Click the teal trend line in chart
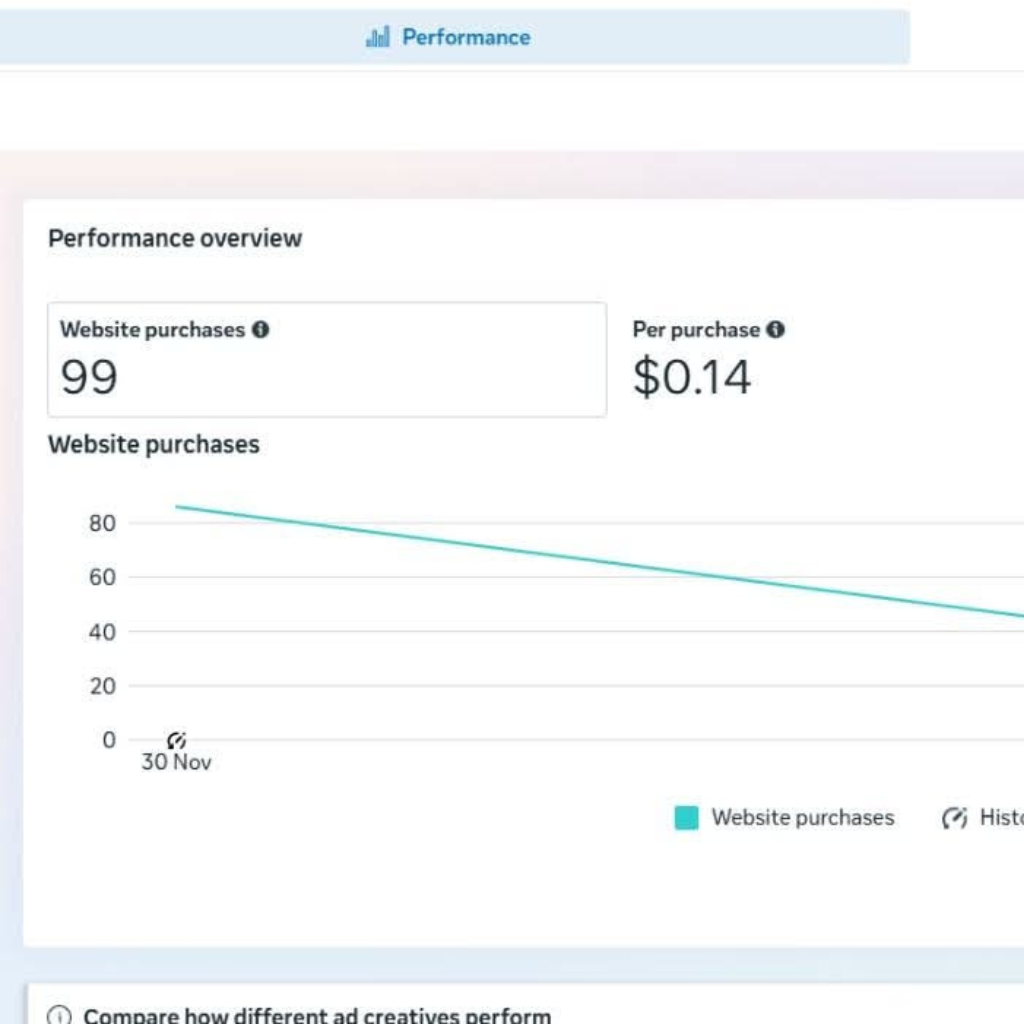1024x1024 pixels. [x=600, y=561]
